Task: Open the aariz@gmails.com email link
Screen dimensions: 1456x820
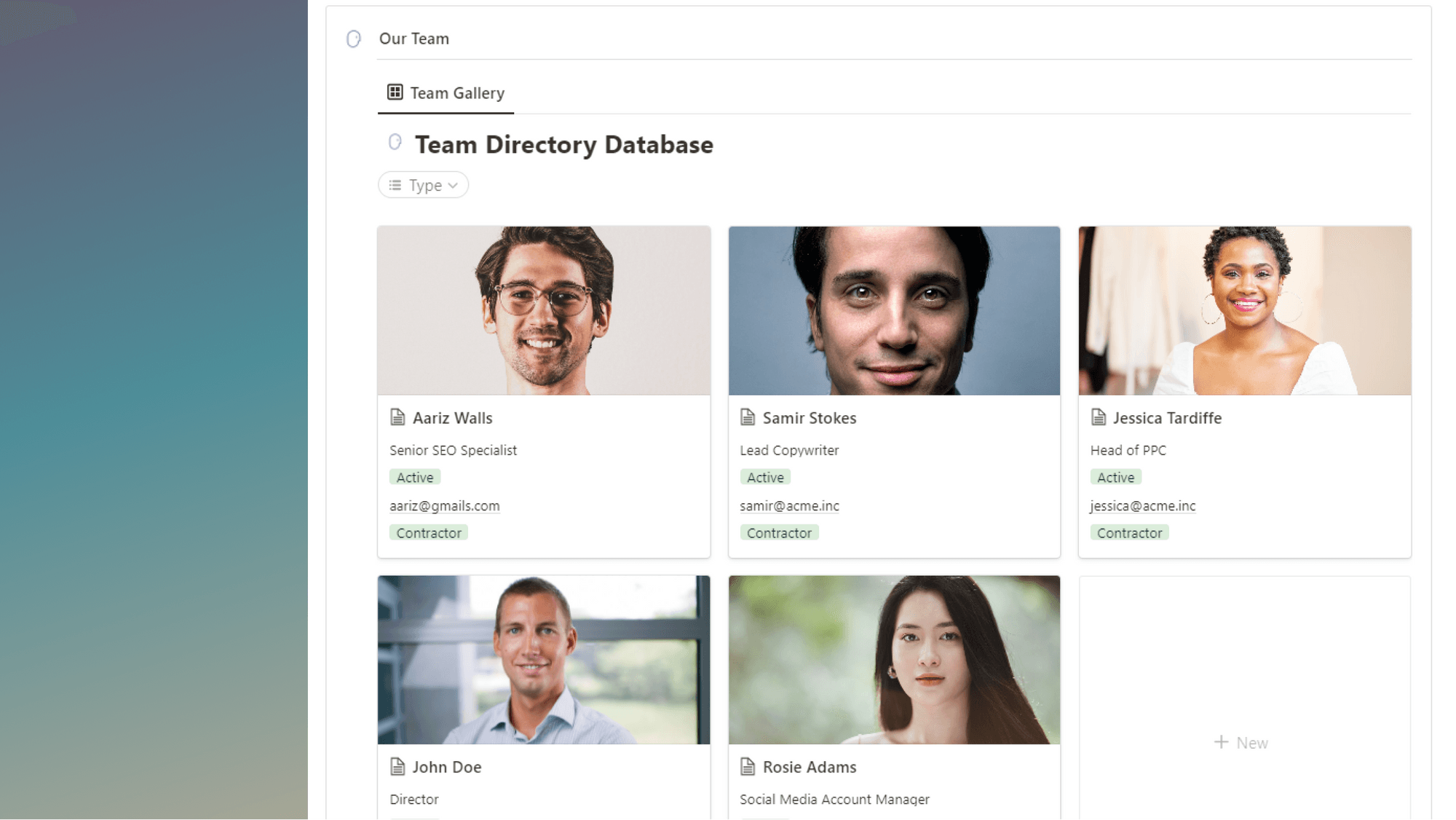Action: (x=444, y=505)
